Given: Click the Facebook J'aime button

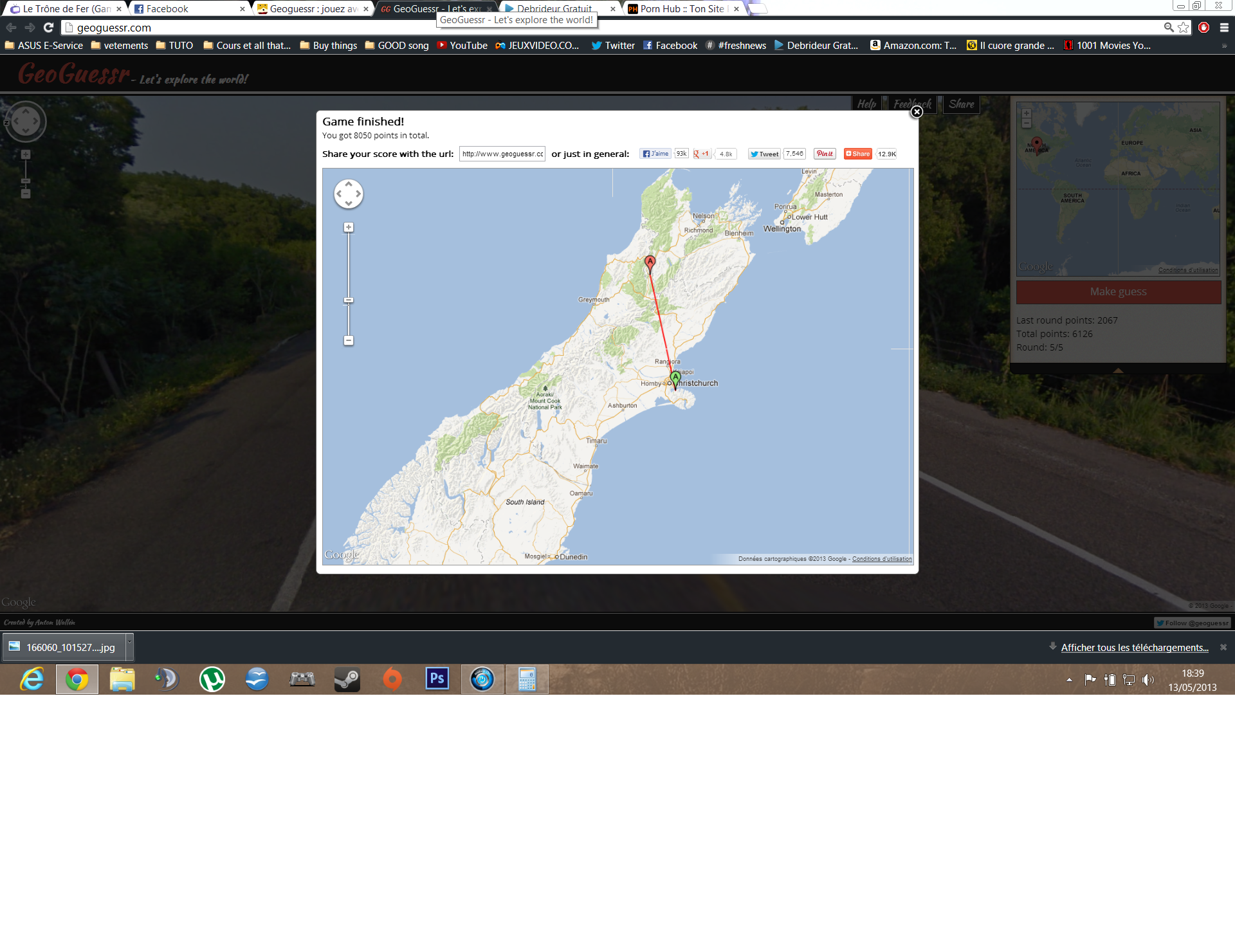Looking at the screenshot, I should tap(655, 154).
